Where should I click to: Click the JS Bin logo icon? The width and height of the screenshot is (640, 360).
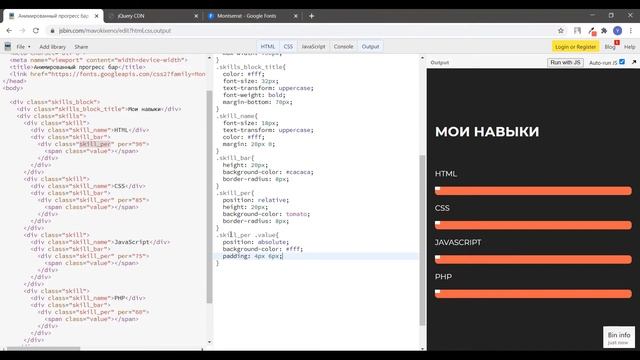click(8, 47)
